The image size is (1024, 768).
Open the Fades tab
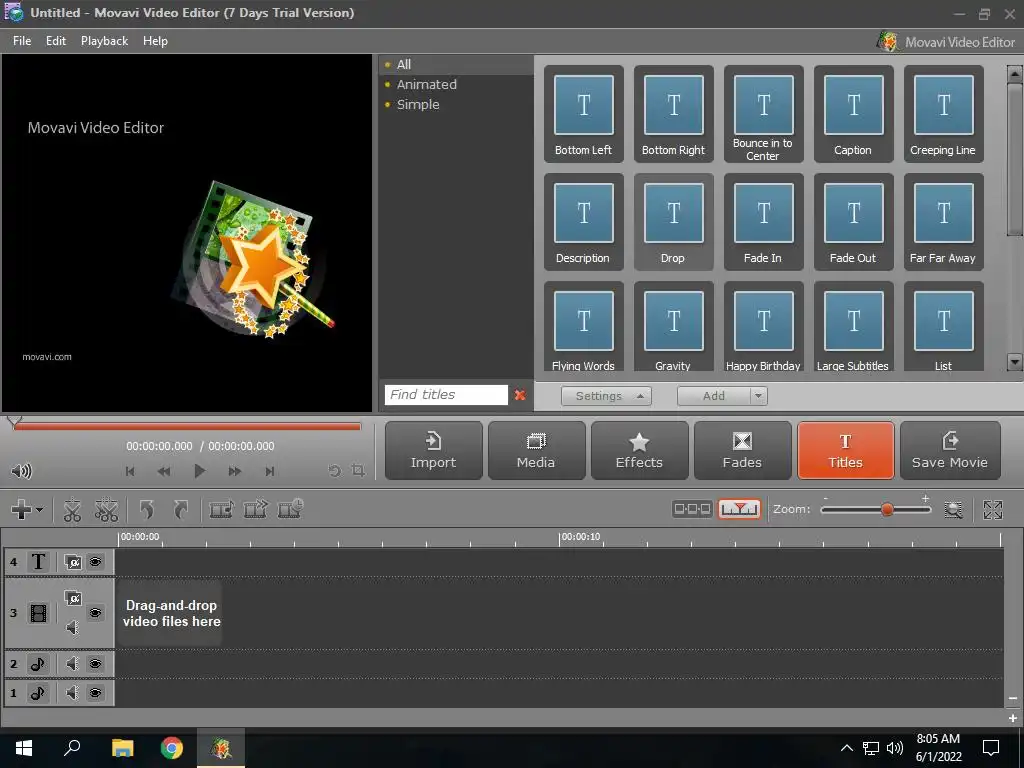pos(743,451)
